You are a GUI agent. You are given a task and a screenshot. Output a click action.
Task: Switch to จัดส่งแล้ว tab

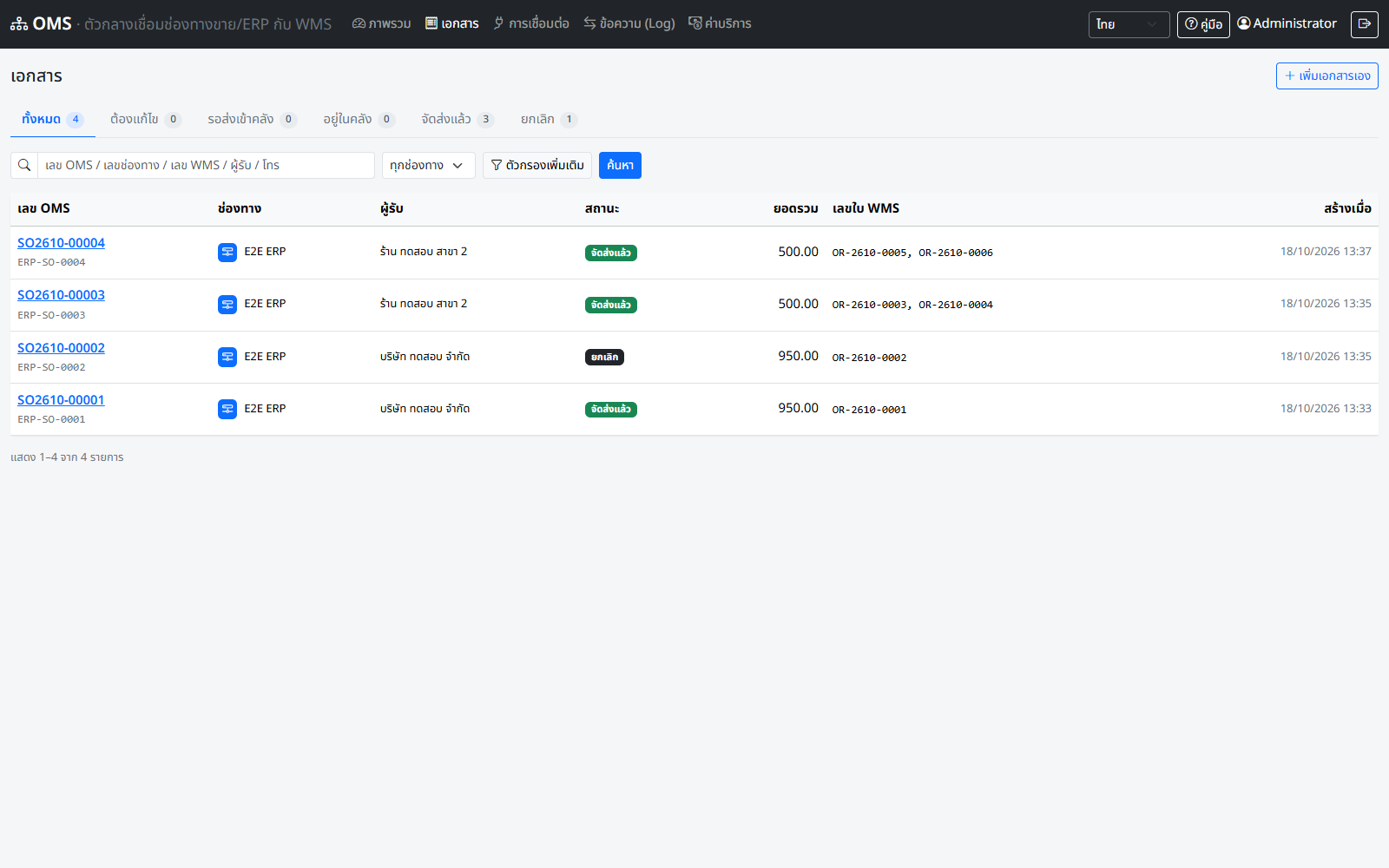(458, 119)
